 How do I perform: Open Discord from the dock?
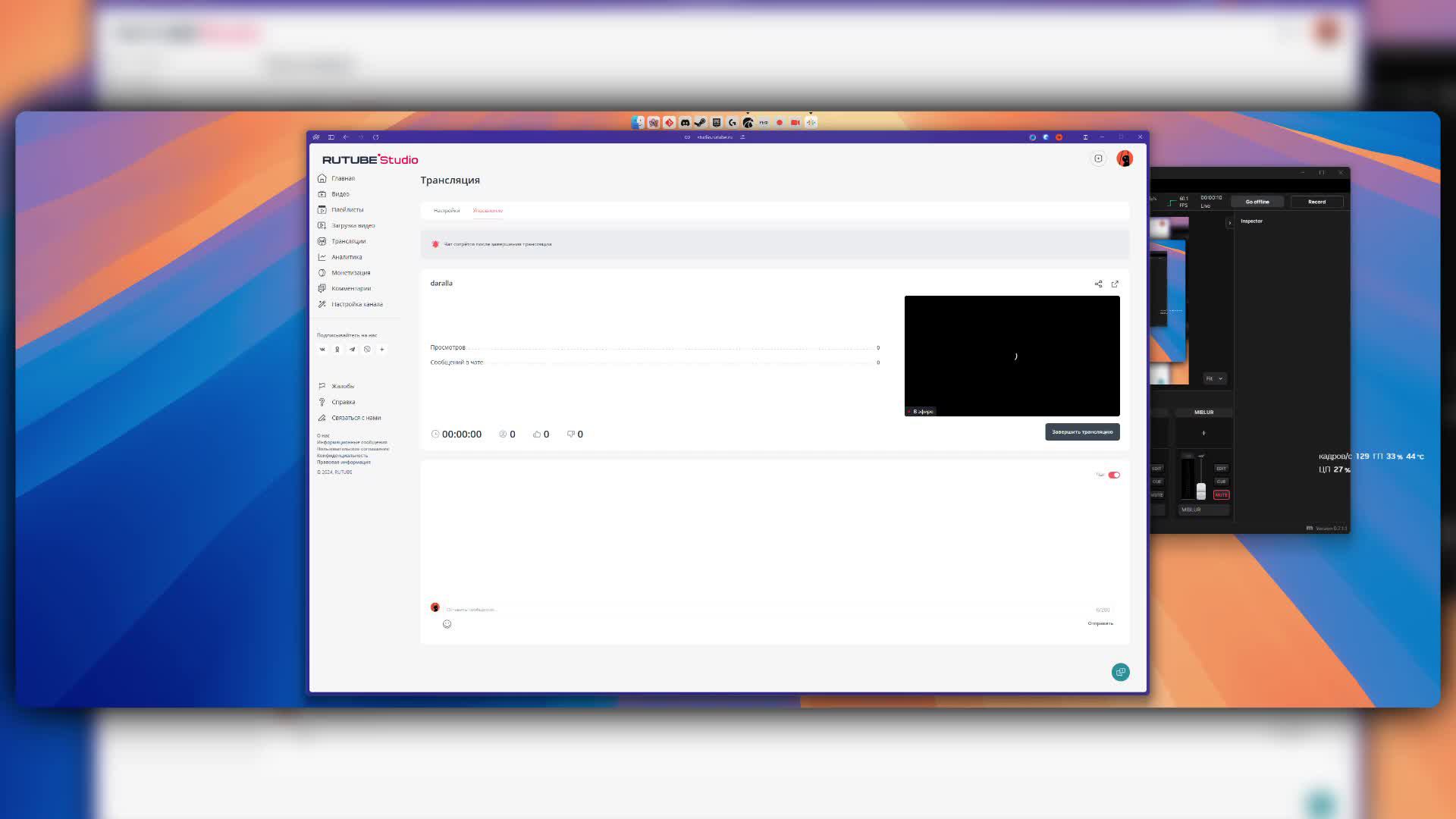tap(685, 122)
